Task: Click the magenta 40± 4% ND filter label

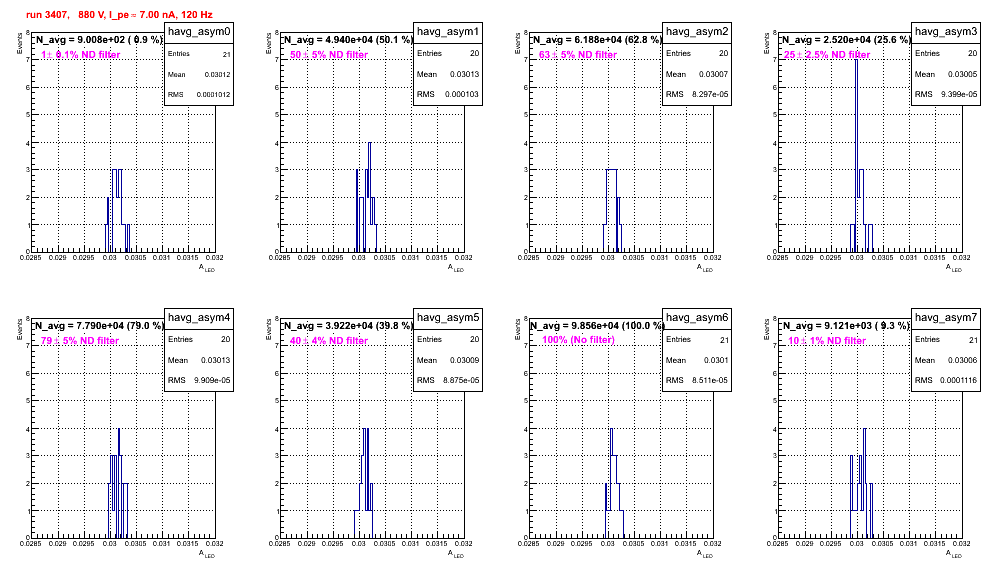Action: (329, 341)
